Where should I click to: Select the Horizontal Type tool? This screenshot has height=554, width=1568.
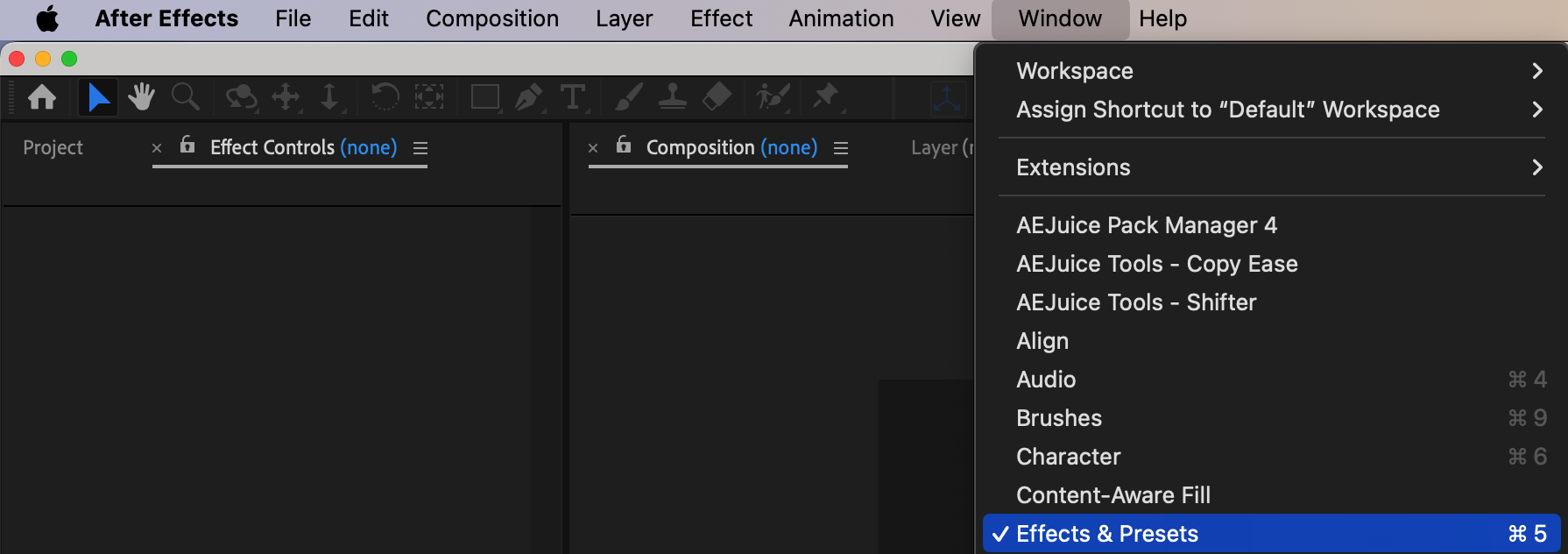tap(572, 96)
